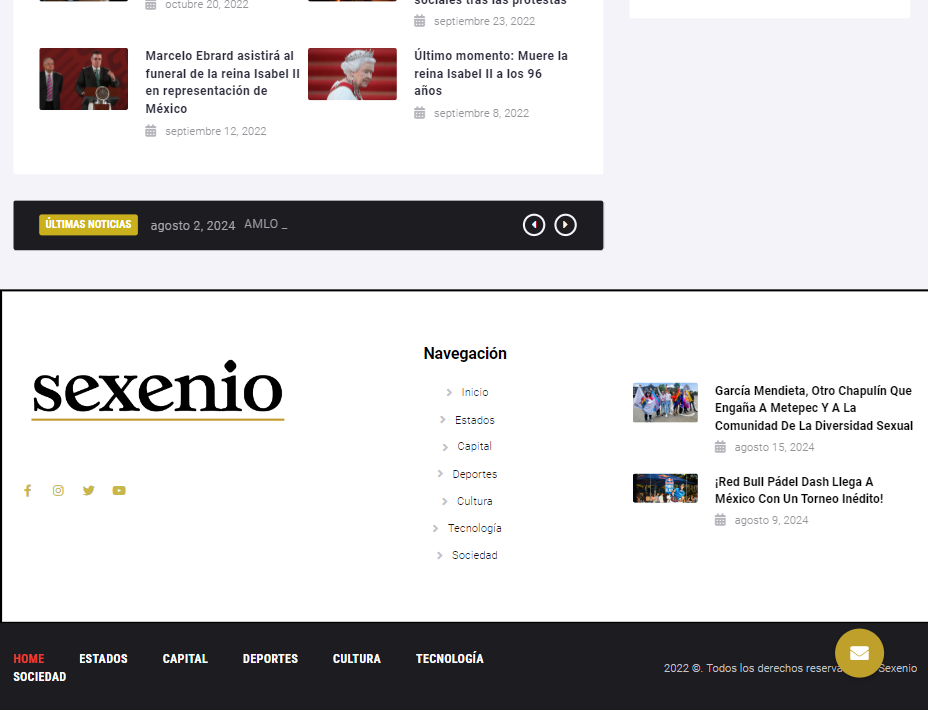Select Tecnología in the Navegación list
928x710 pixels.
(474, 528)
